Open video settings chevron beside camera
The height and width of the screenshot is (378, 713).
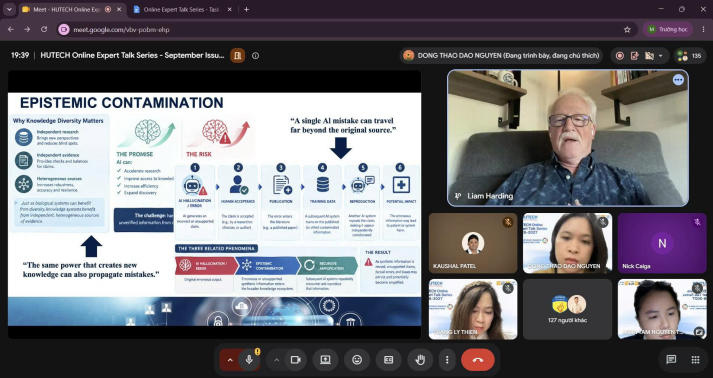[x=276, y=360]
